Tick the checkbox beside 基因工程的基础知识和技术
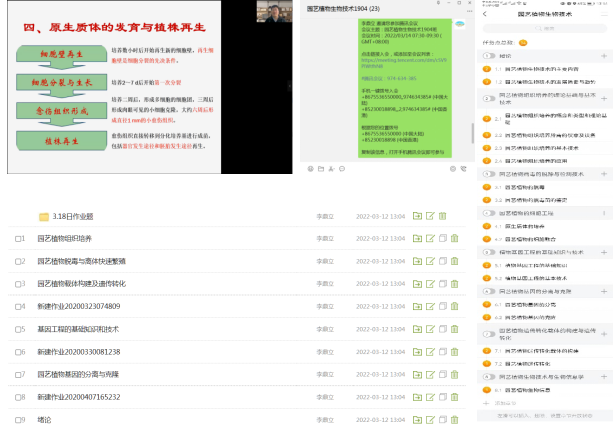Image resolution: width=614 pixels, height=428 pixels. (20, 328)
